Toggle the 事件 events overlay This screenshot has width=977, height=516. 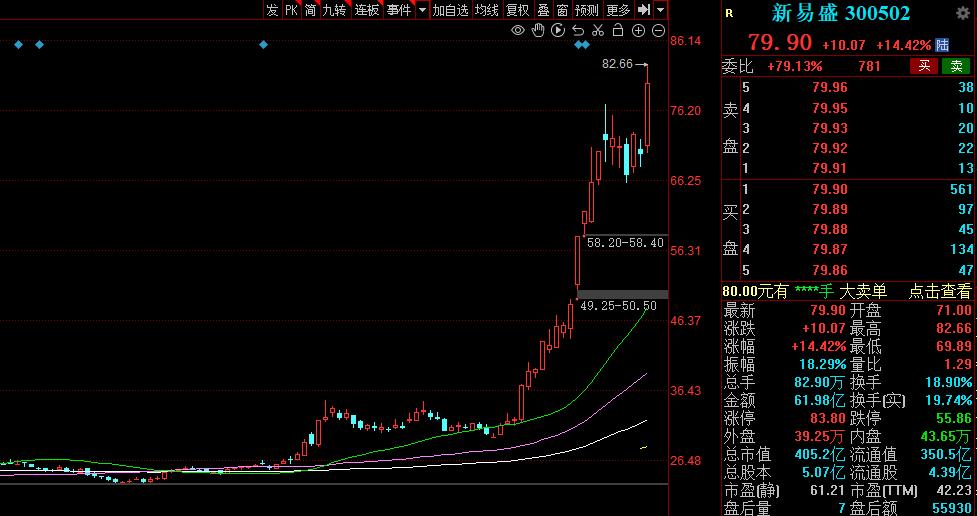click(399, 9)
